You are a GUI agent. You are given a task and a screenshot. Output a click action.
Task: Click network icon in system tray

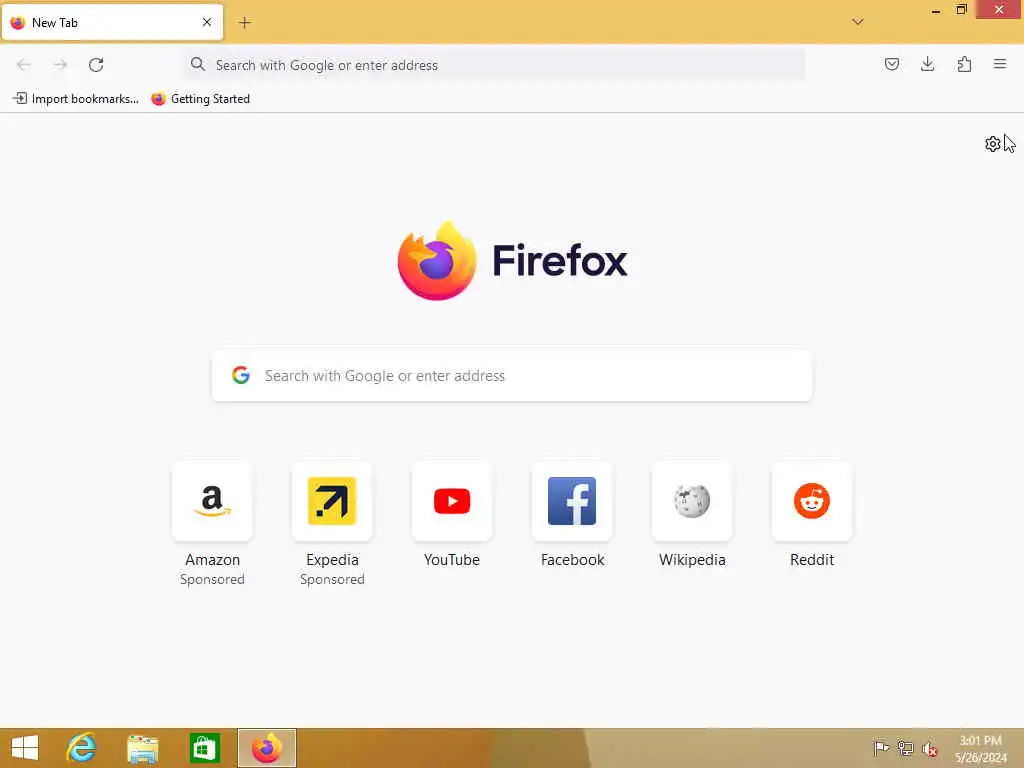905,748
